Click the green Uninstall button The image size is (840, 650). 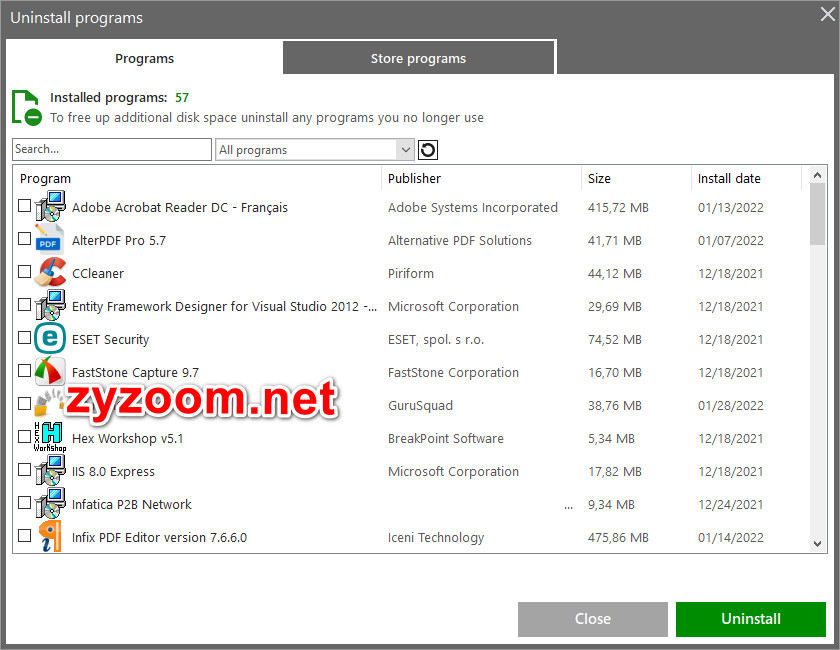[751, 619]
